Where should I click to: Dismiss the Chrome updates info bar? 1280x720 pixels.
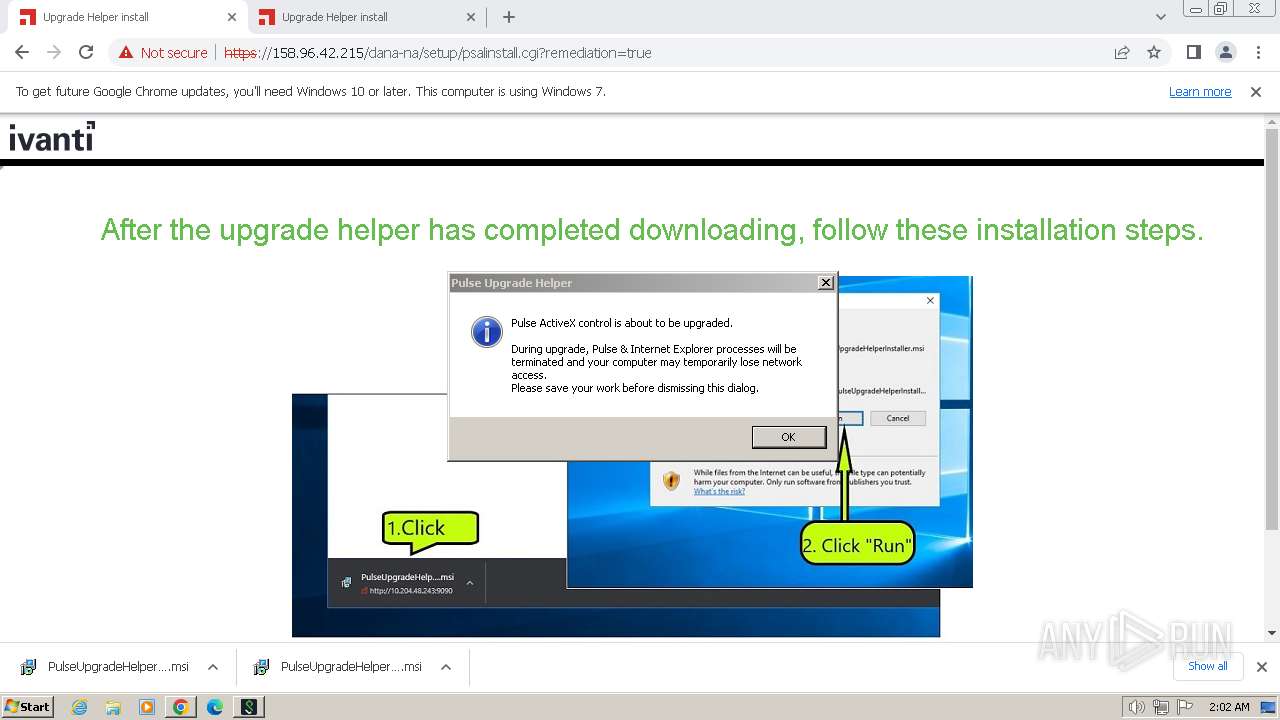pos(1256,92)
